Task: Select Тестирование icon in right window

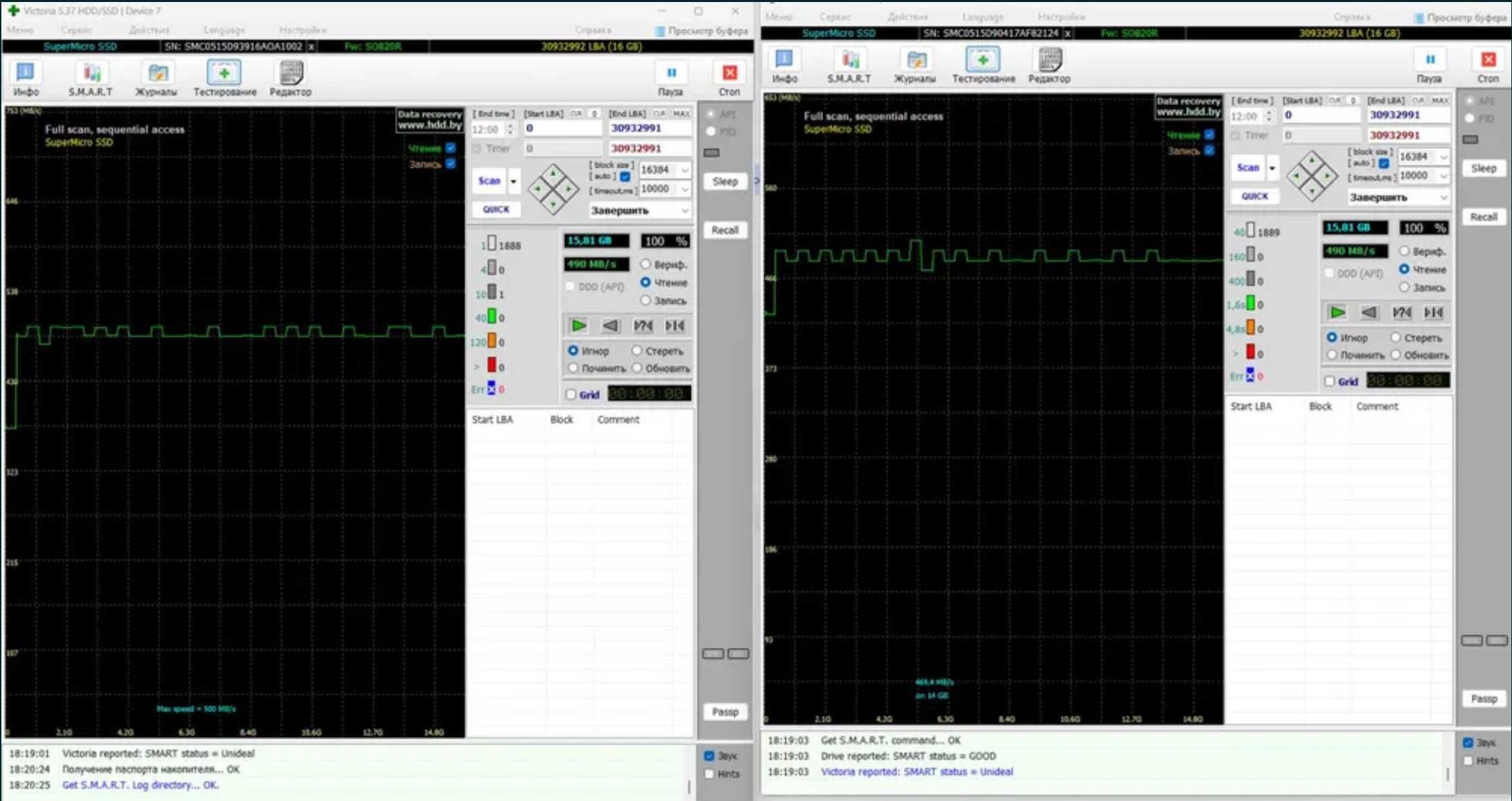Action: [983, 66]
